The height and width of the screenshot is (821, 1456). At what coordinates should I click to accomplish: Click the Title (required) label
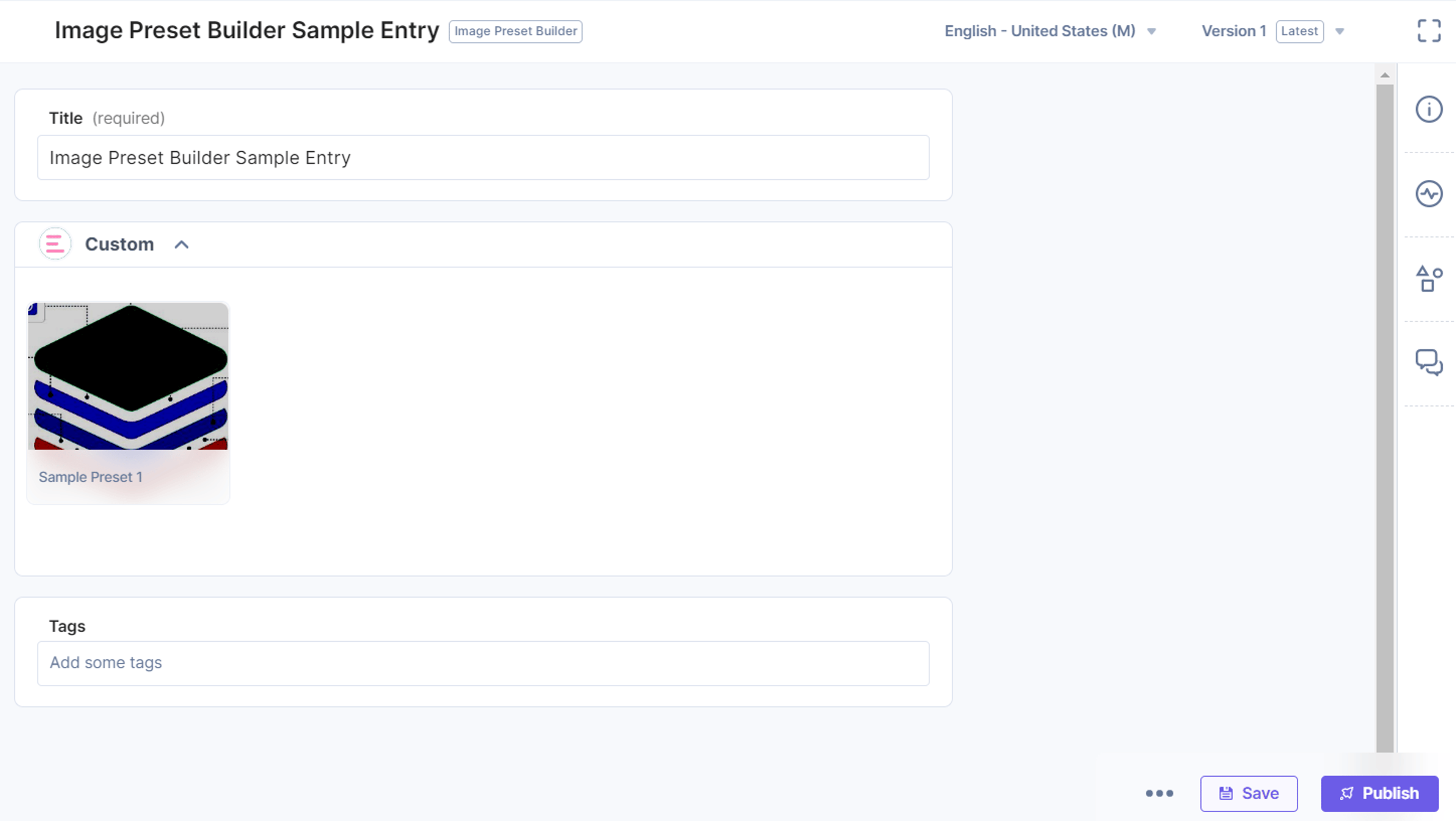coord(107,118)
